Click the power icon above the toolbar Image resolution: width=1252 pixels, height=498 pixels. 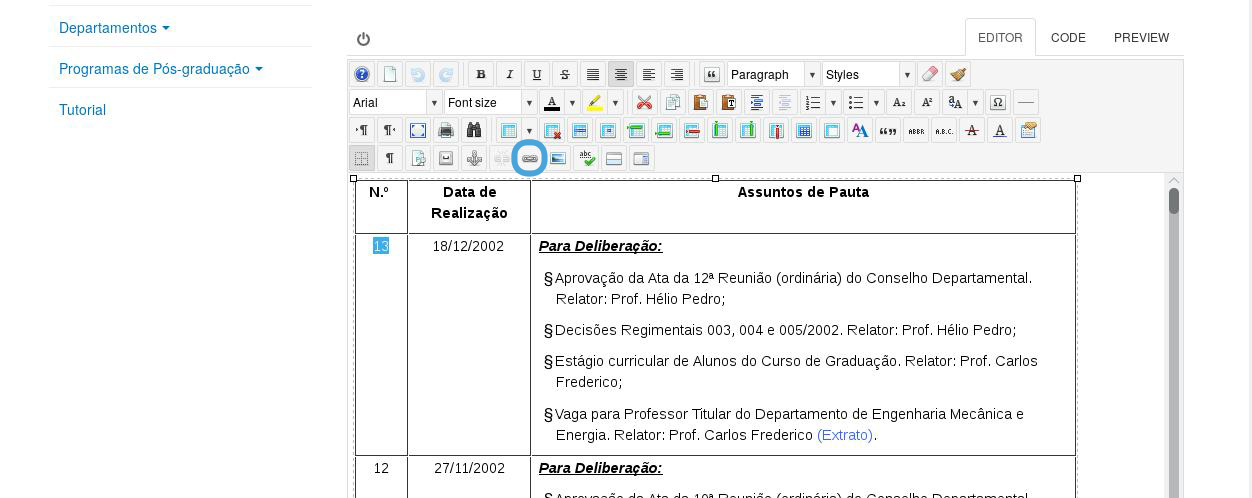pos(363,39)
